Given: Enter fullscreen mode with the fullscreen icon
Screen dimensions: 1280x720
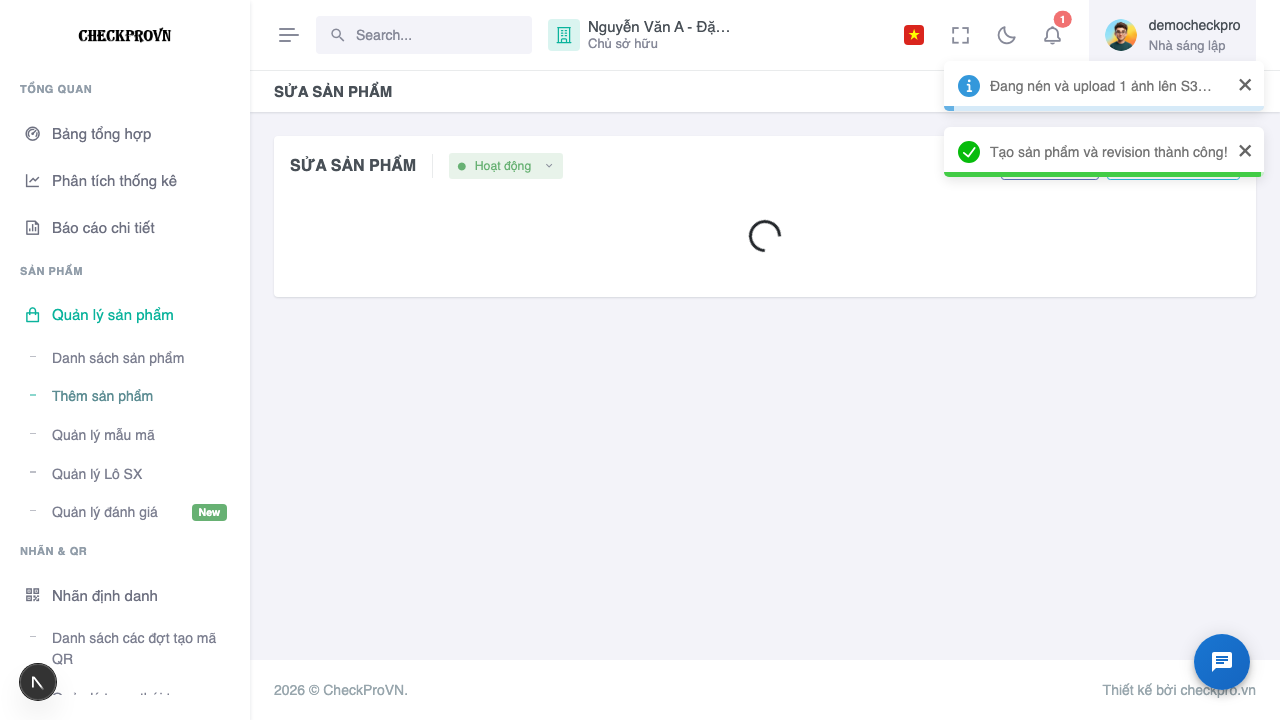Looking at the screenshot, I should click(960, 35).
